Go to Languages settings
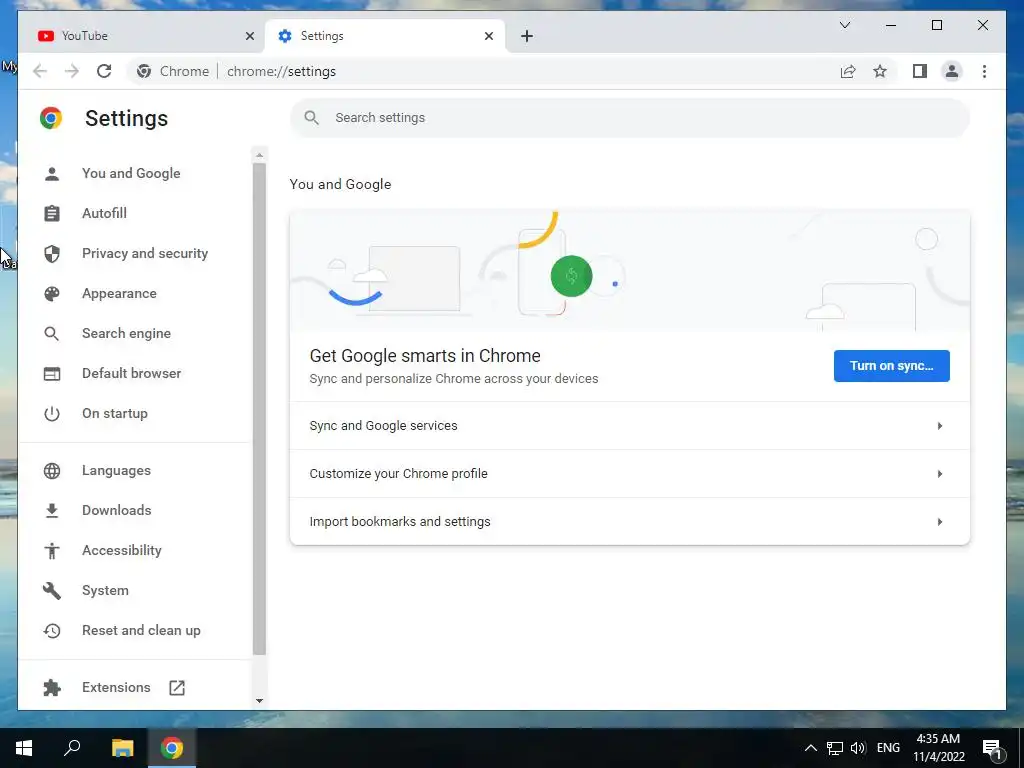 point(116,470)
